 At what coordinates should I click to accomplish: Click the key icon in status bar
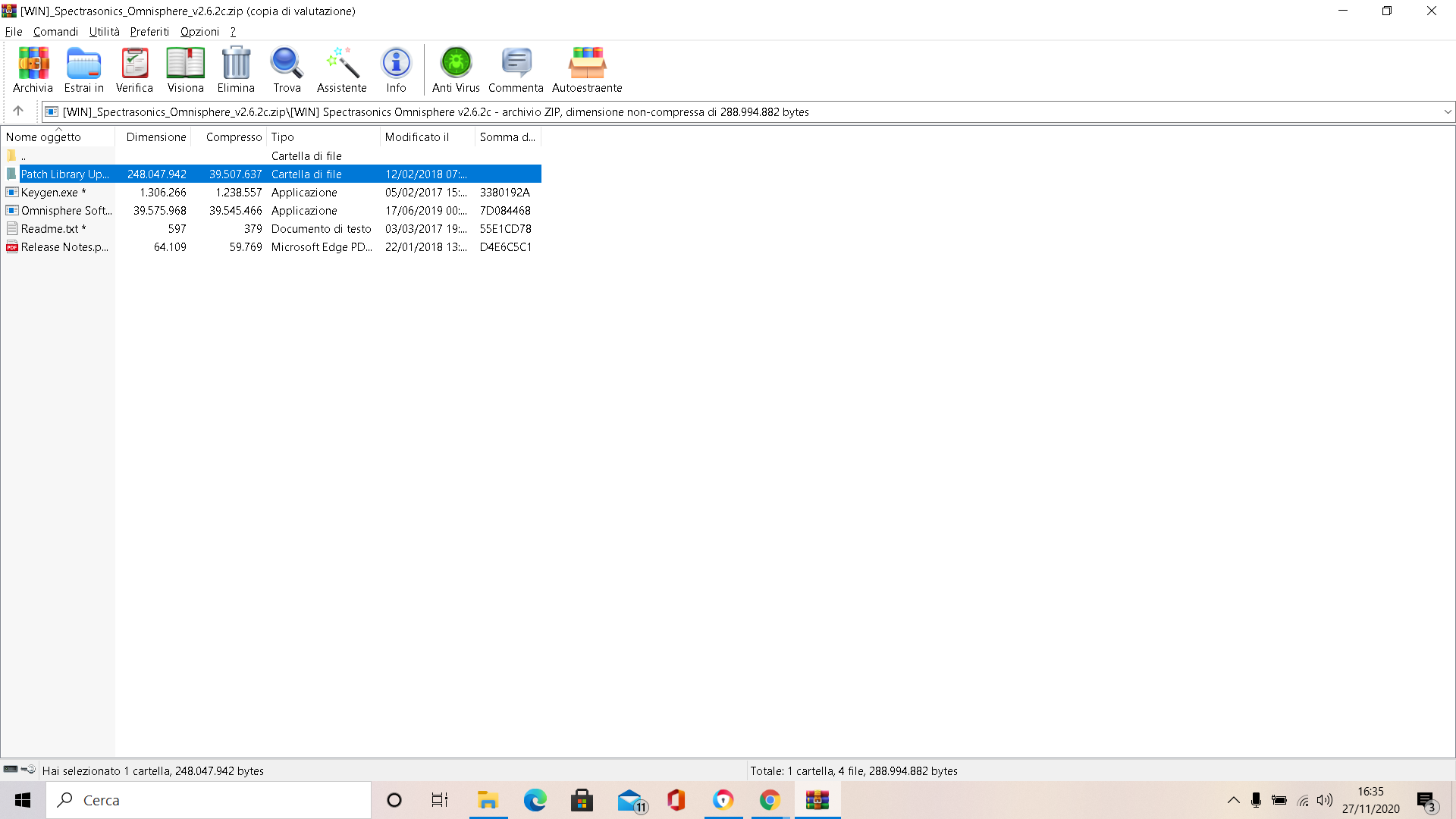(28, 770)
